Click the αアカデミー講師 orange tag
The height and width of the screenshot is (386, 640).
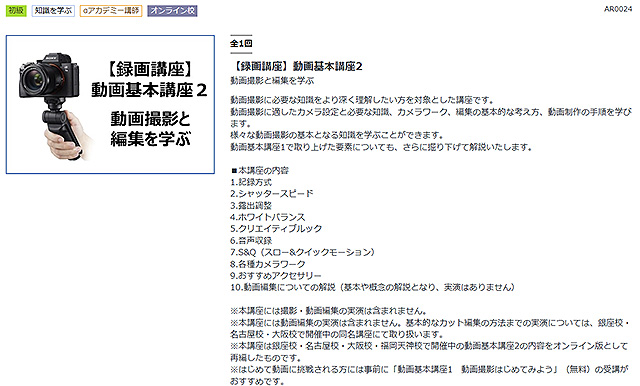(111, 11)
